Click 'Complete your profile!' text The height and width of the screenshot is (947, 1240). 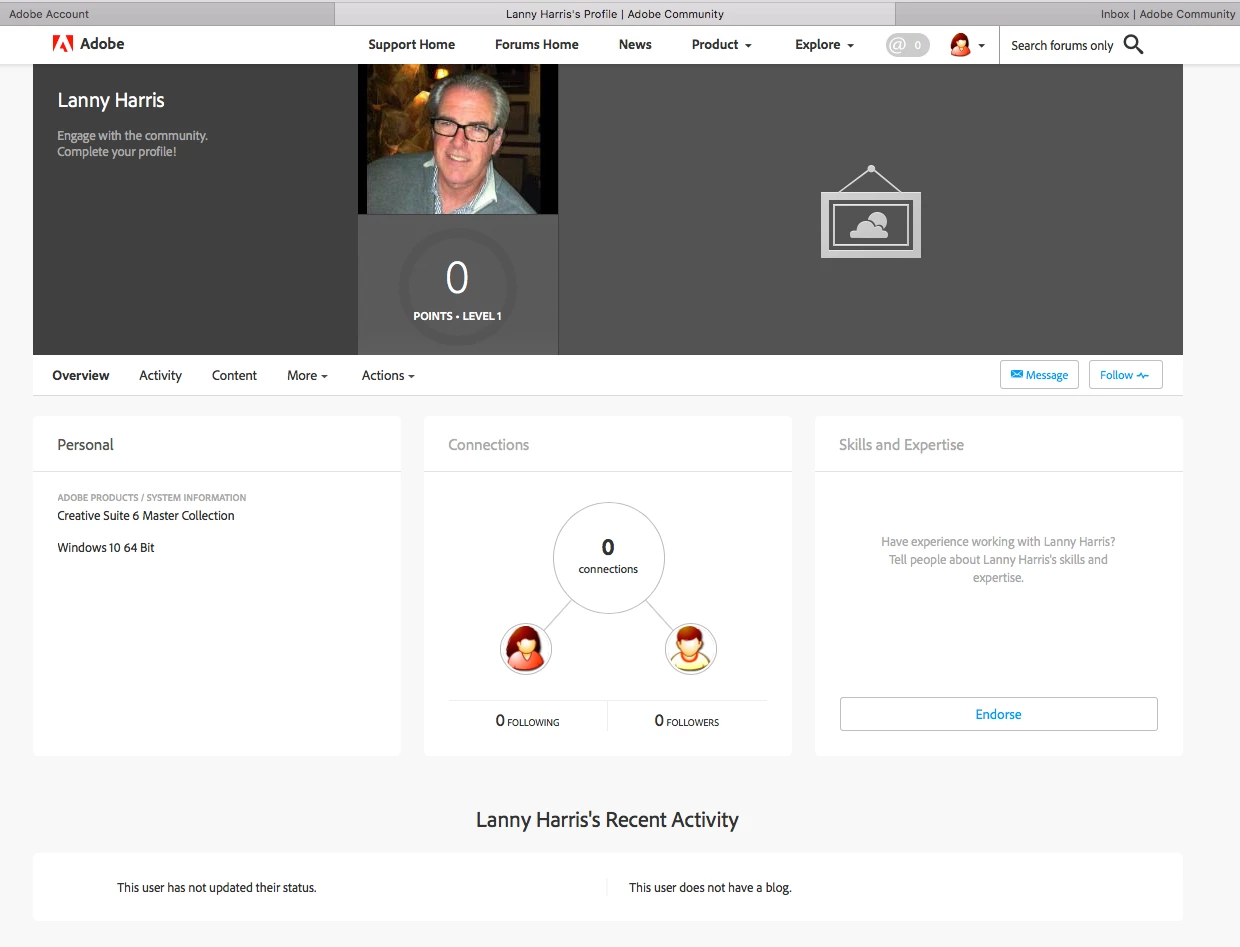point(117,152)
